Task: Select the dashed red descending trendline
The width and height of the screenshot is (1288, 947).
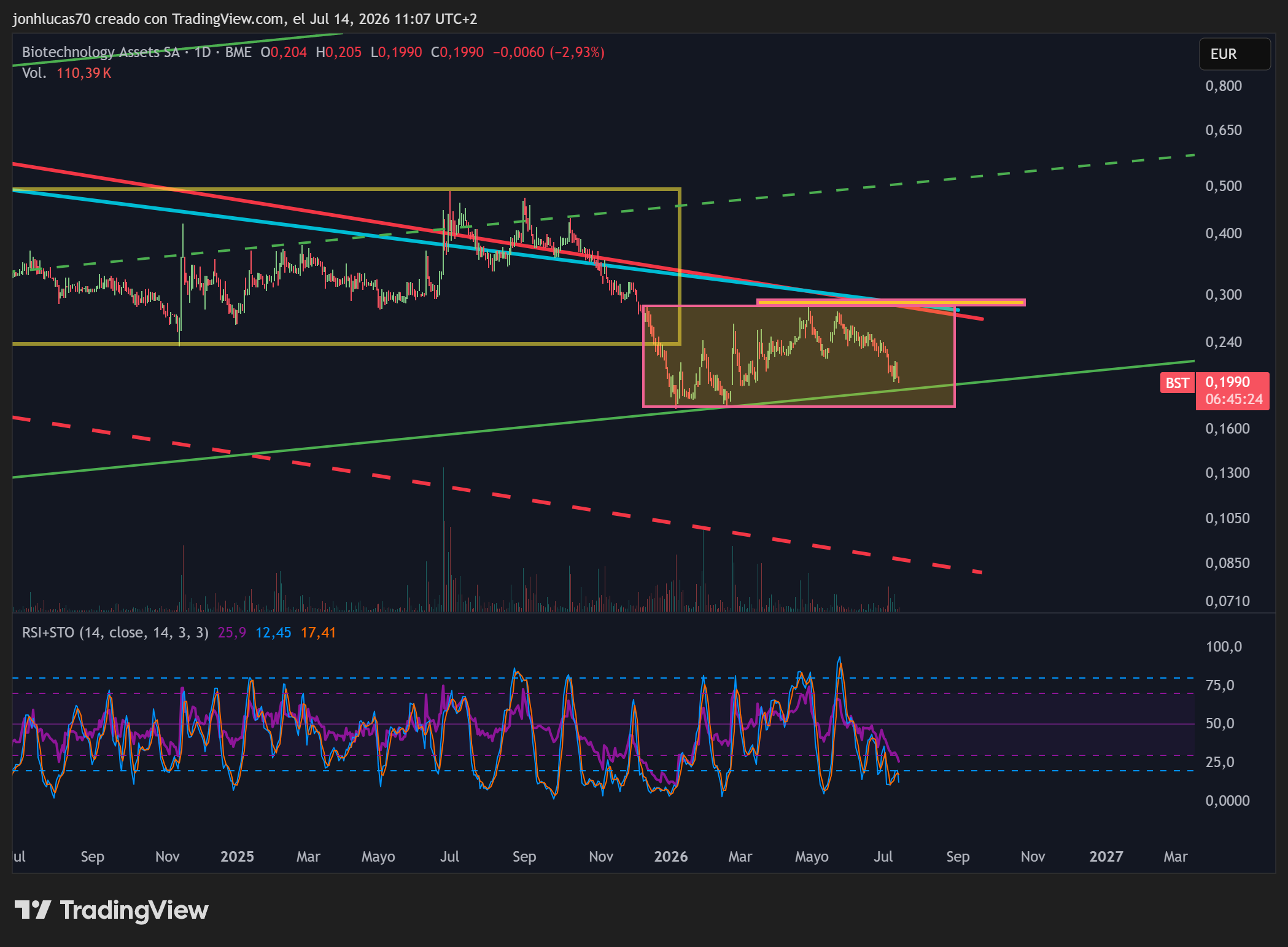Action: [497, 494]
